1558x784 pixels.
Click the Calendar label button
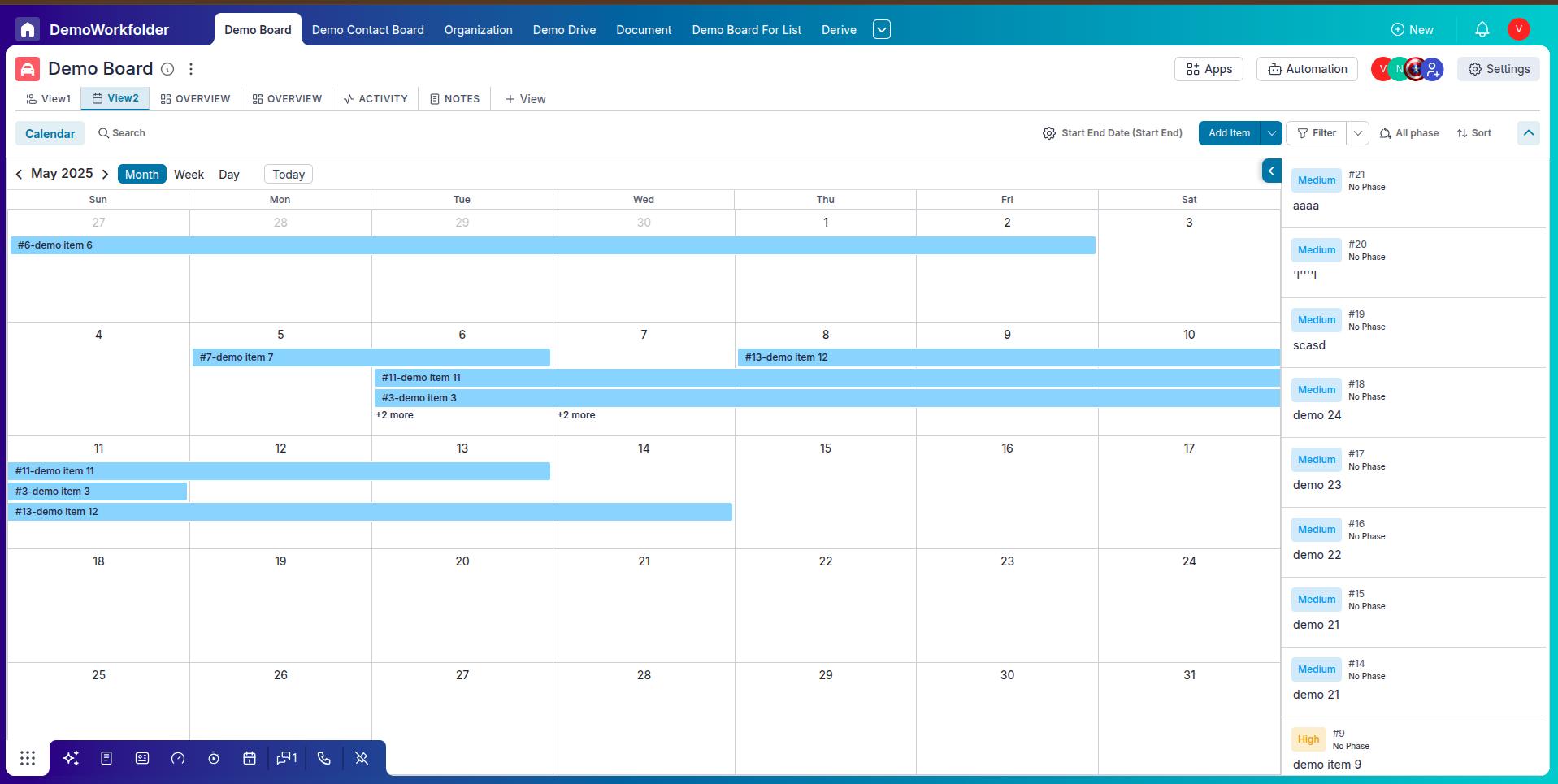[x=50, y=134]
